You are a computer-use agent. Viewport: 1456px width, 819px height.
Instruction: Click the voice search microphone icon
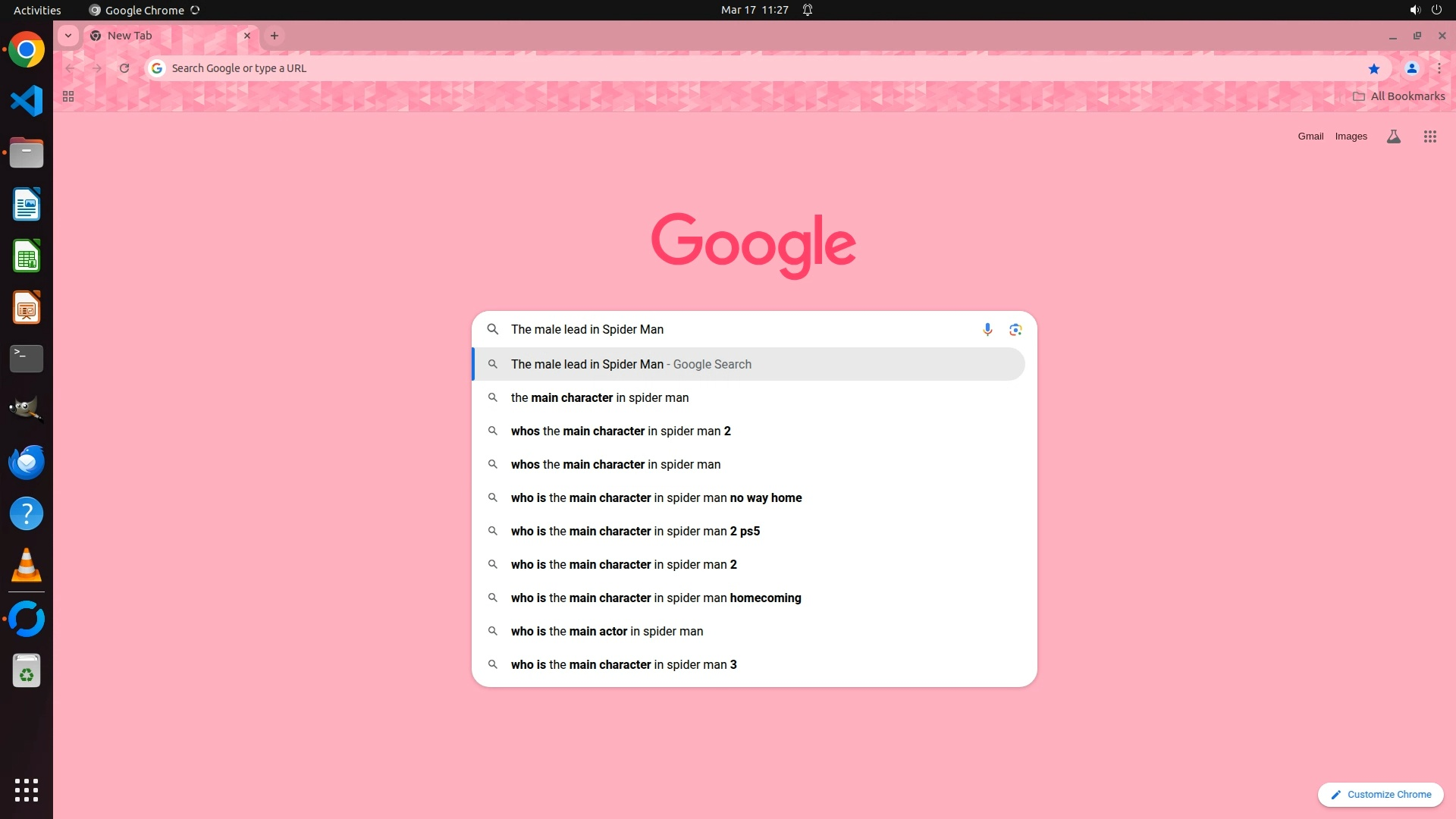tap(987, 329)
